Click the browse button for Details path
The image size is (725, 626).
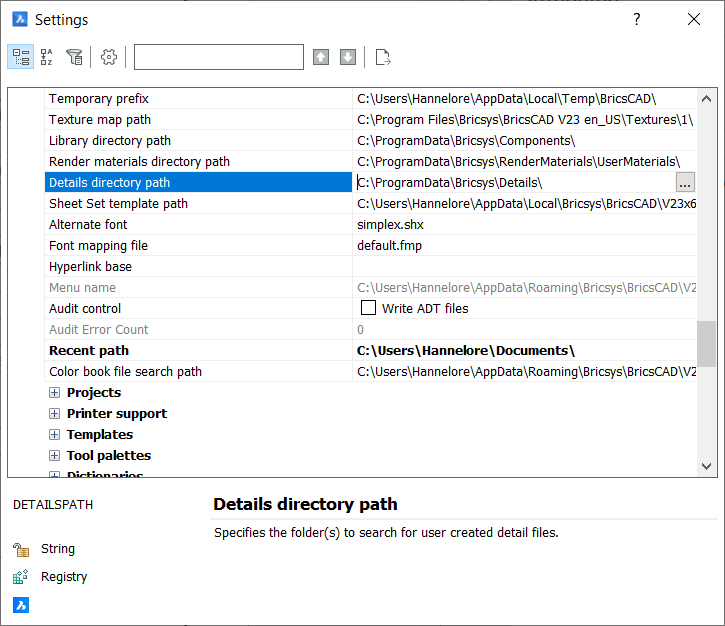685,182
